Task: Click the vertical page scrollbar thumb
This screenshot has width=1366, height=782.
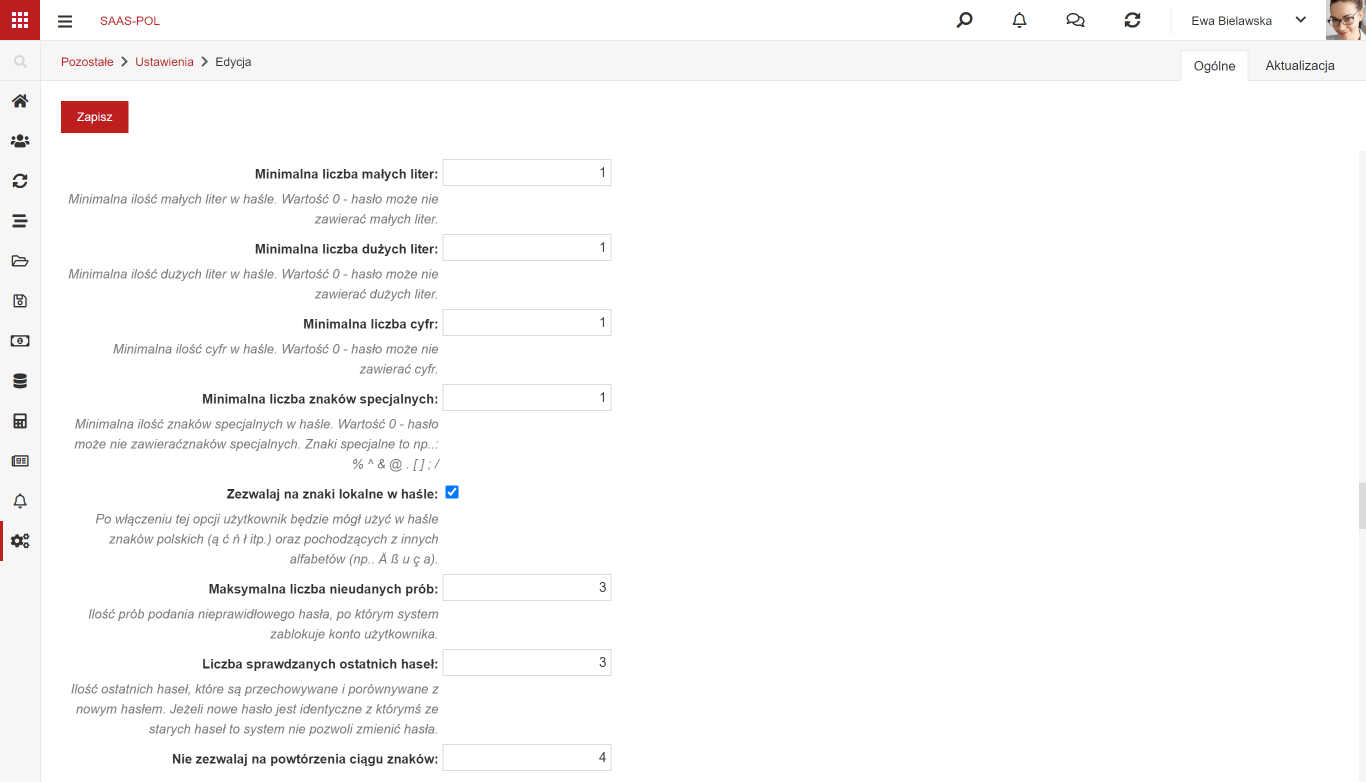Action: point(1362,506)
